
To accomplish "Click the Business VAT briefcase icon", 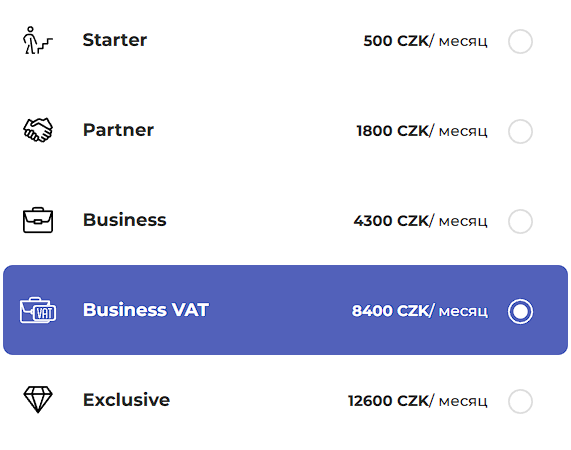I will (38, 310).
